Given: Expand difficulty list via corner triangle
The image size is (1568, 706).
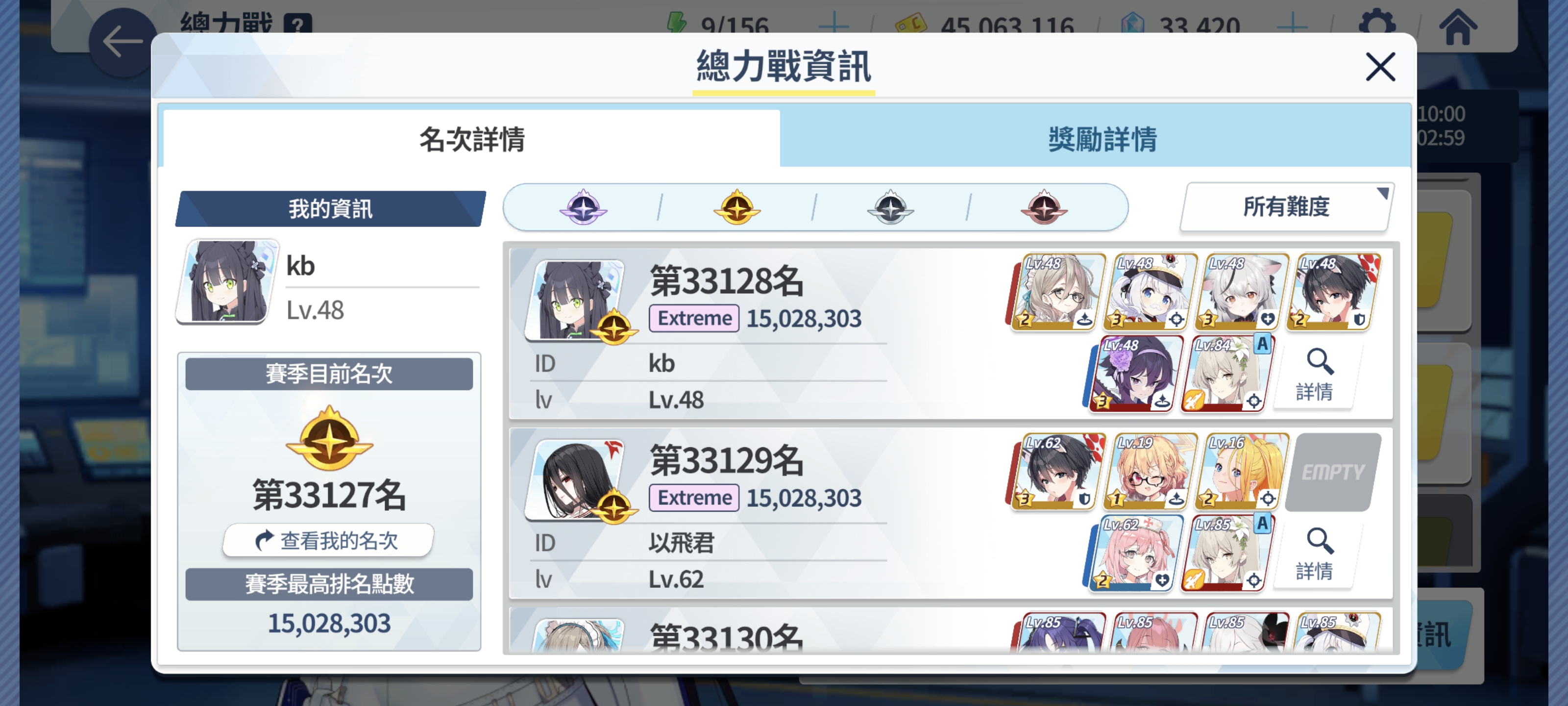Looking at the screenshot, I should [1382, 193].
